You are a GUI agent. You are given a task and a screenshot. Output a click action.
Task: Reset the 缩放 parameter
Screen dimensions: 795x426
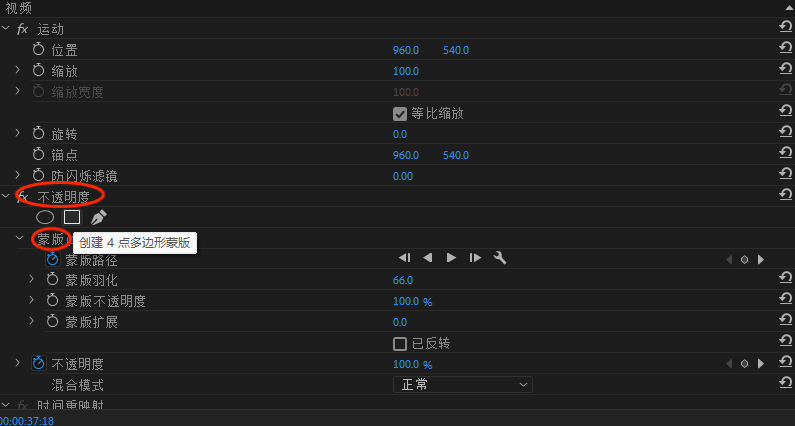[785, 68]
